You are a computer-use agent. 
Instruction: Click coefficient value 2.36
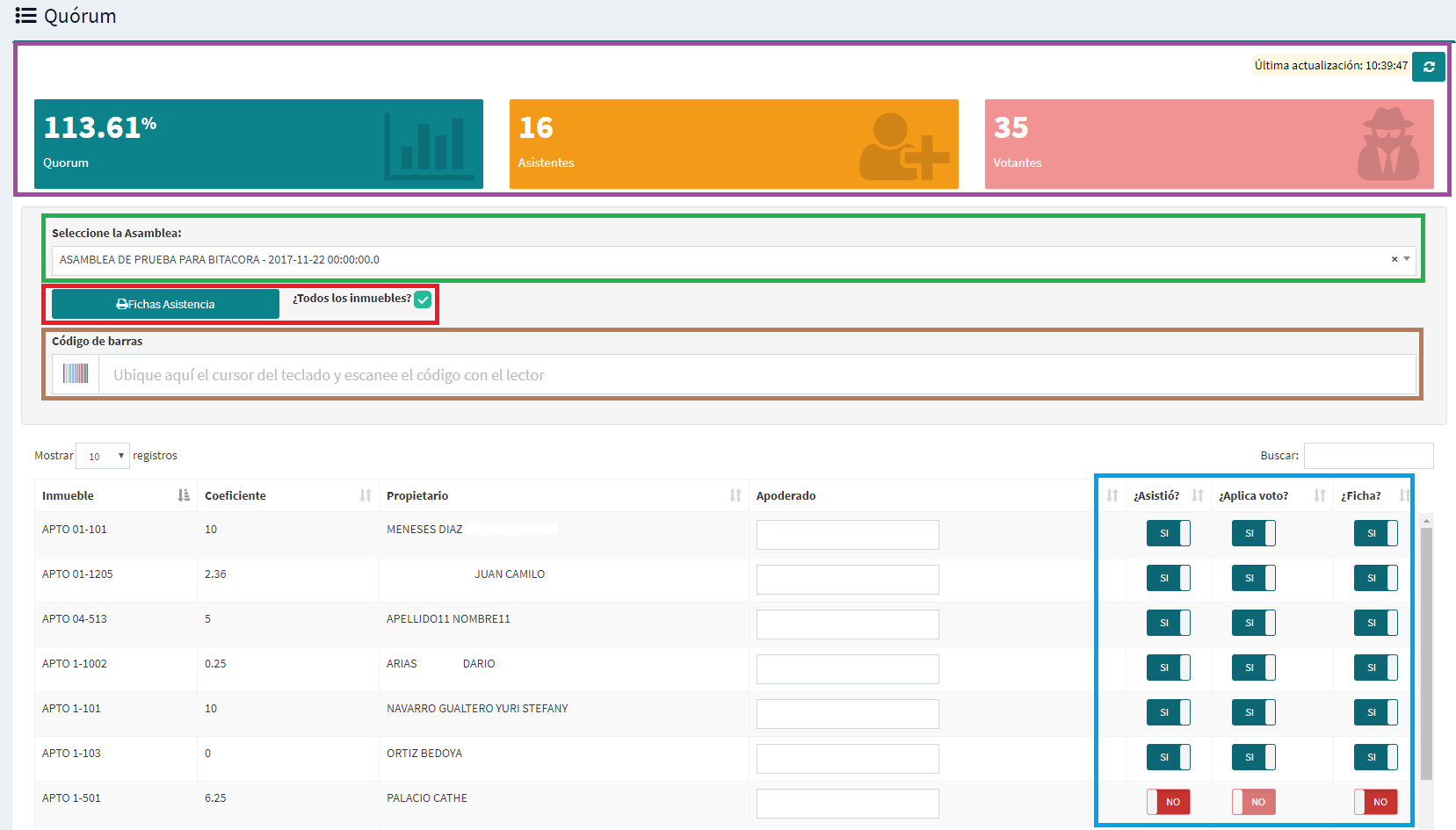pos(215,574)
